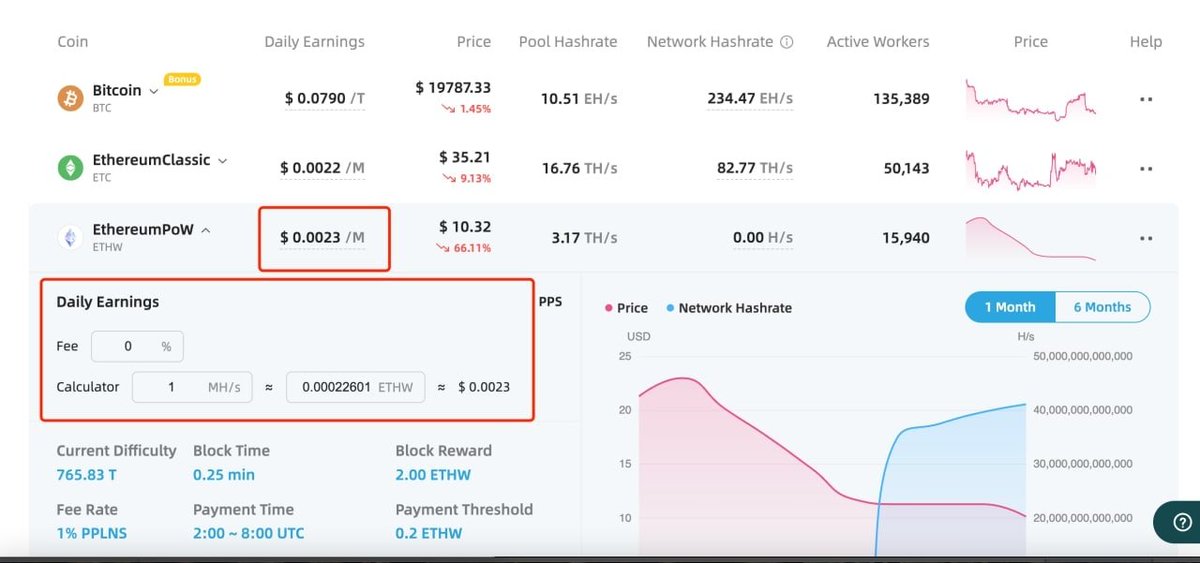This screenshot has width=1200, height=563.
Task: Click the ETHW earnings output field
Action: [x=355, y=387]
